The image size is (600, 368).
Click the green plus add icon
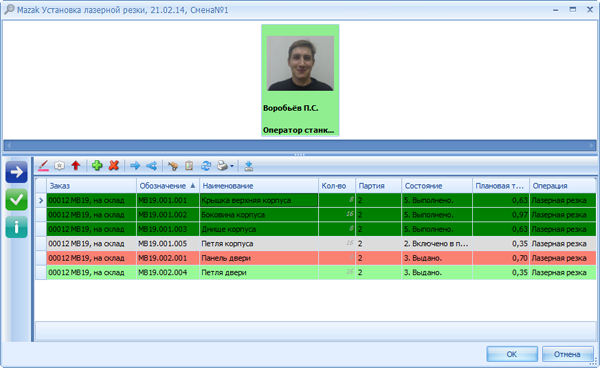97,165
